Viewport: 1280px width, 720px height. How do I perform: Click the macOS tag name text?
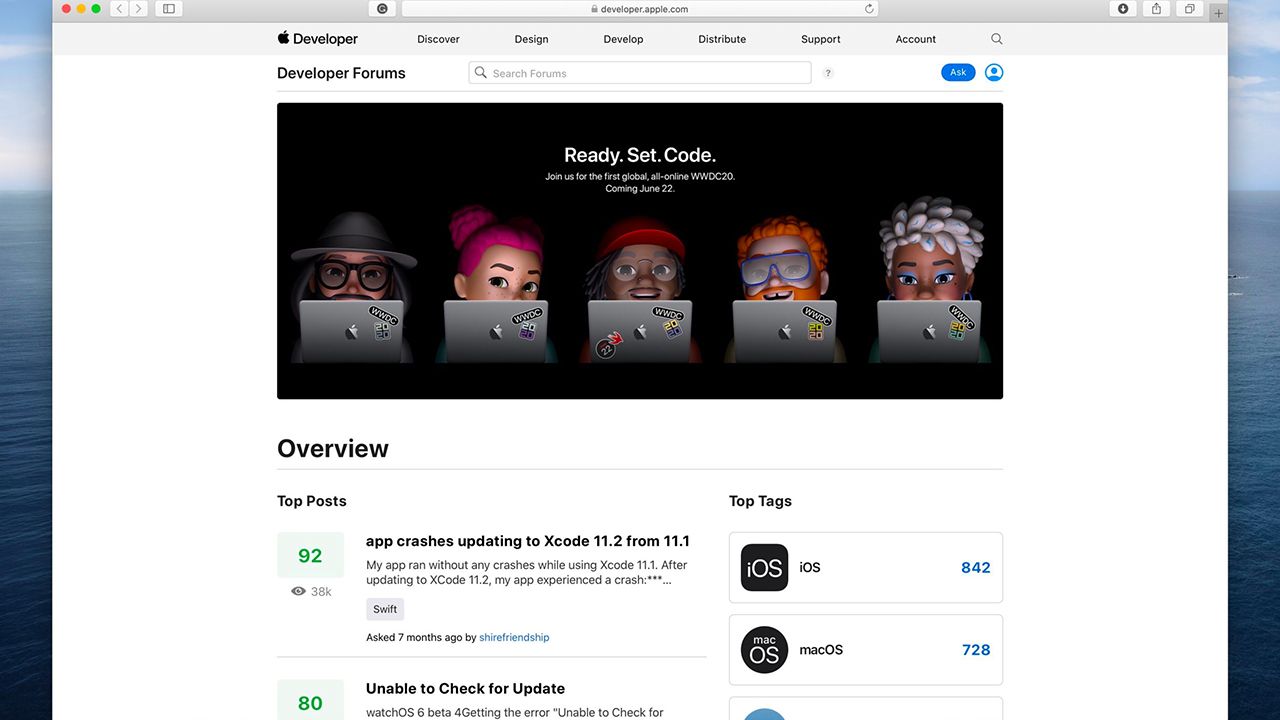tap(821, 650)
